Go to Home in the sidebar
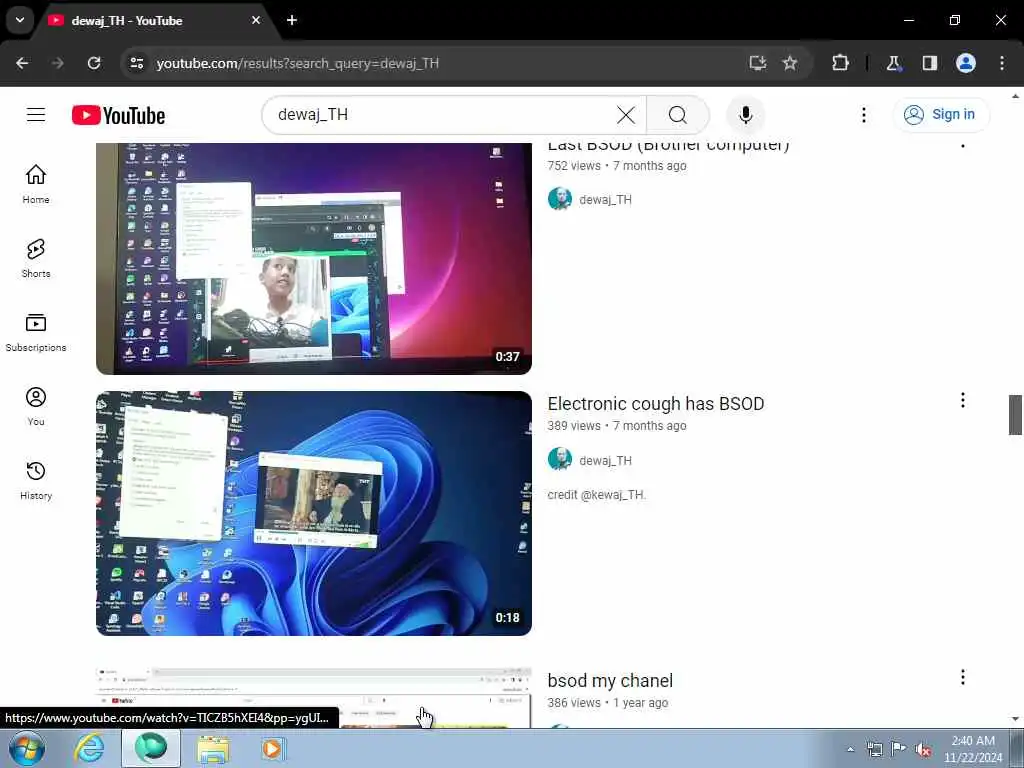The width and height of the screenshot is (1024, 768). [36, 184]
